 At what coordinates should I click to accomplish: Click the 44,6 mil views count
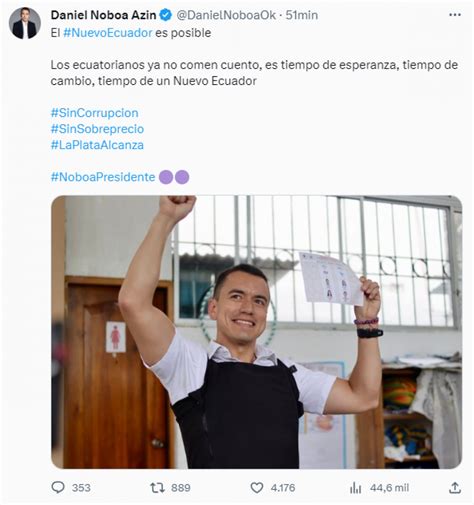tap(389, 488)
